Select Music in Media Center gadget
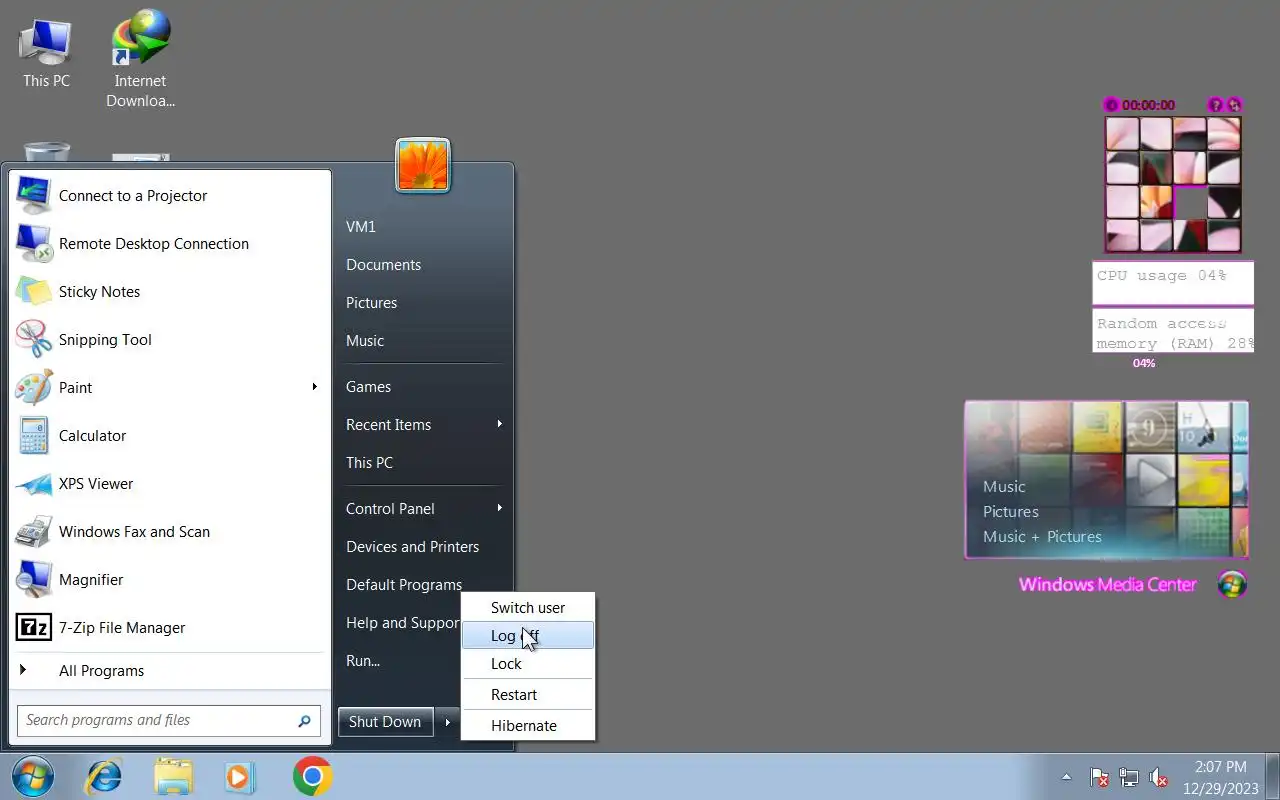This screenshot has width=1280, height=800. pos(1004,487)
